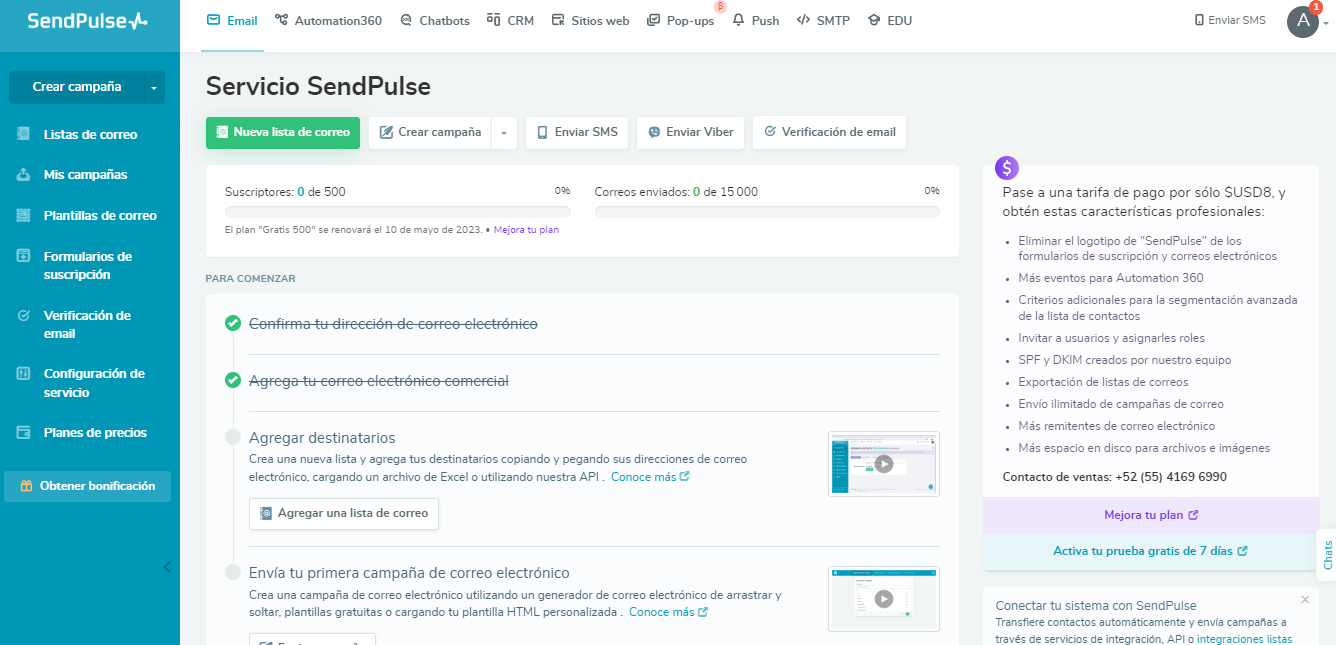Click the Suscriptores progress bar
1336x645 pixels.
(397, 211)
